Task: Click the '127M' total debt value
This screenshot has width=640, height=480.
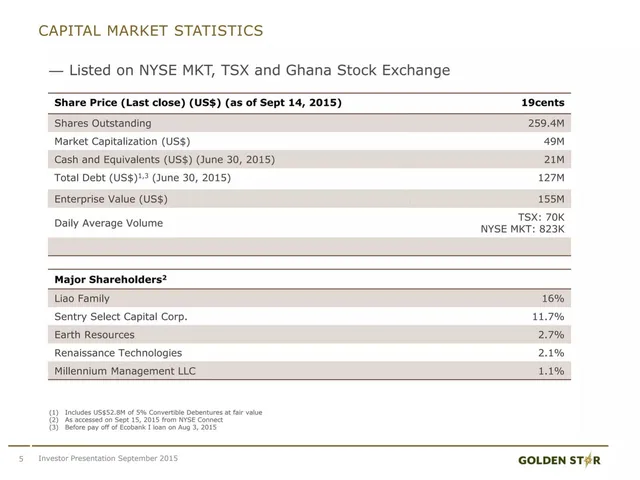Action: 551,178
